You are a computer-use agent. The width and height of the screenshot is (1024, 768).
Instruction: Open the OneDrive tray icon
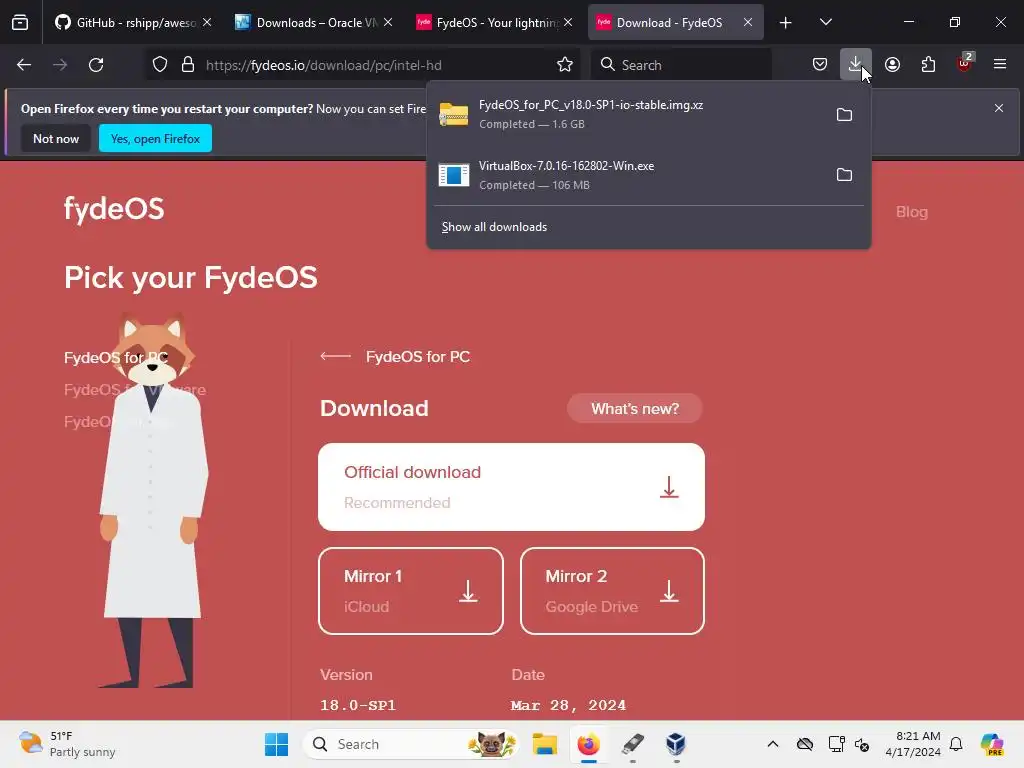805,744
